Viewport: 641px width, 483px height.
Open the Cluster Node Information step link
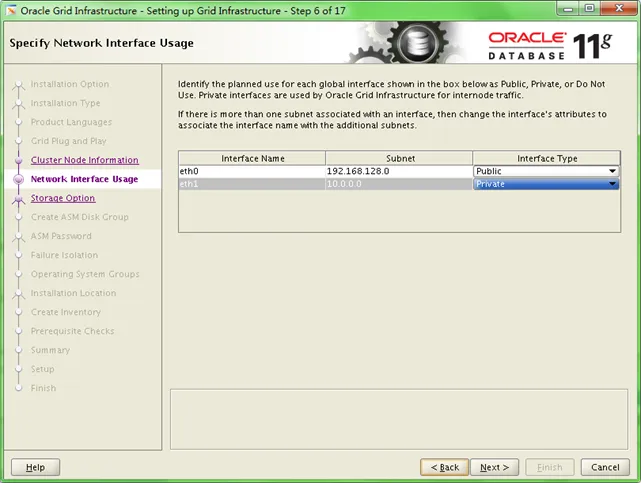85,160
